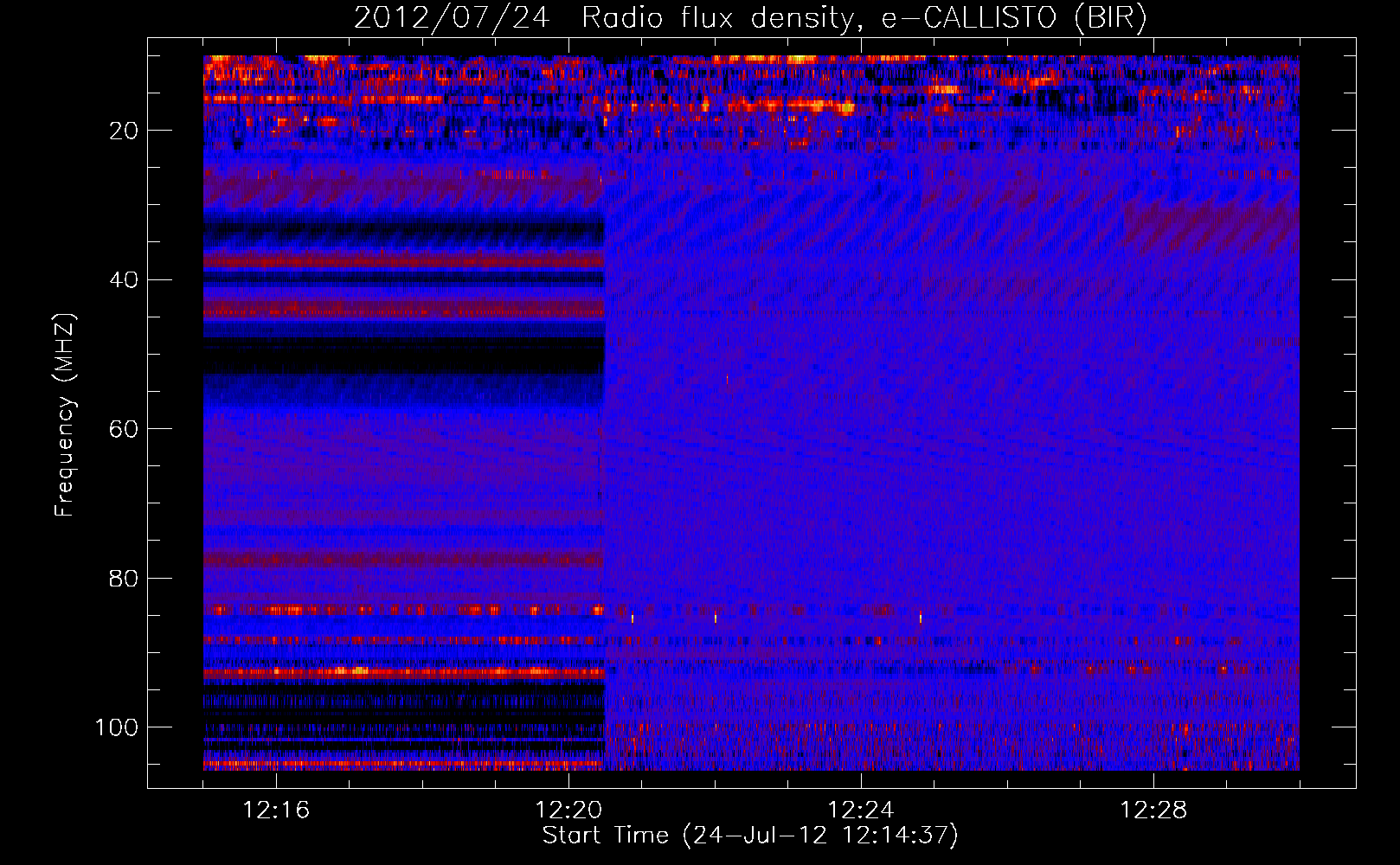Viewport: 1400px width, 865px height.
Task: Click the 12:16 time tick label
Action: point(276,811)
